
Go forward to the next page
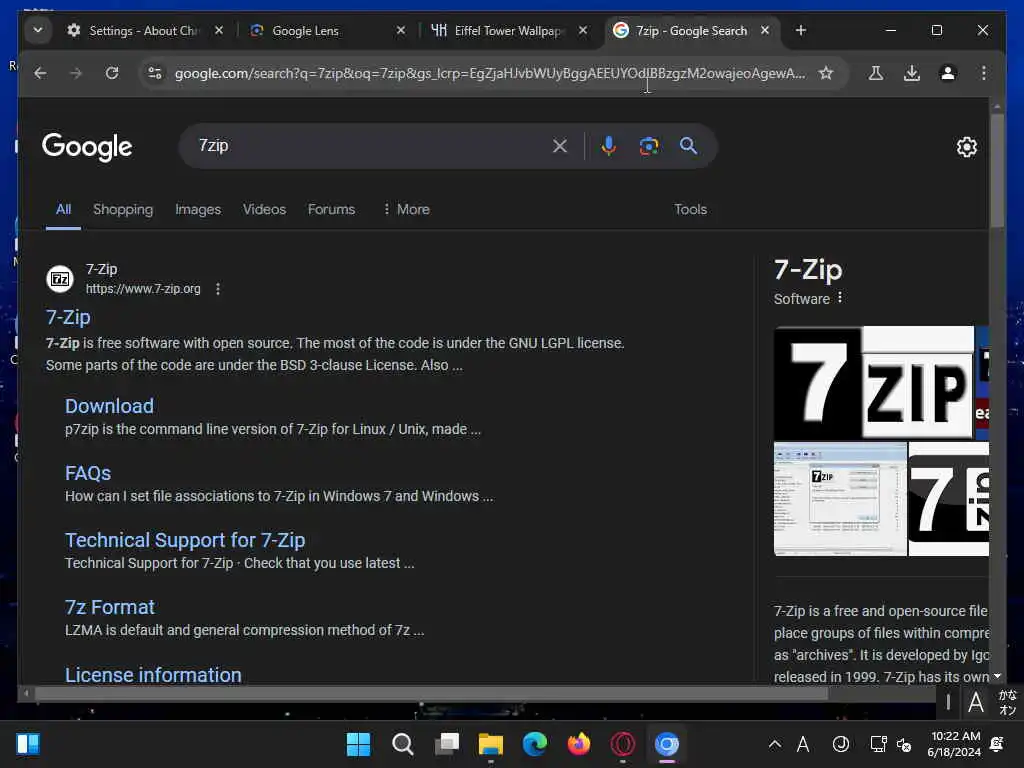coord(76,73)
